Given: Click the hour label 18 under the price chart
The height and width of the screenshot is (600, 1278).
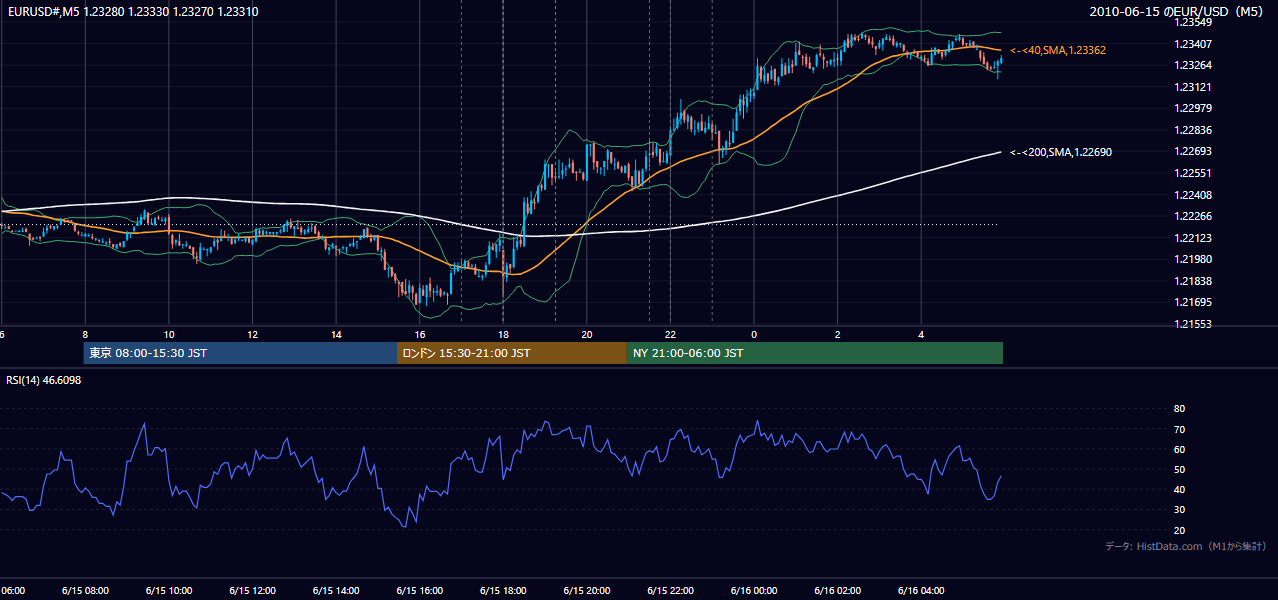Looking at the screenshot, I should pos(503,335).
